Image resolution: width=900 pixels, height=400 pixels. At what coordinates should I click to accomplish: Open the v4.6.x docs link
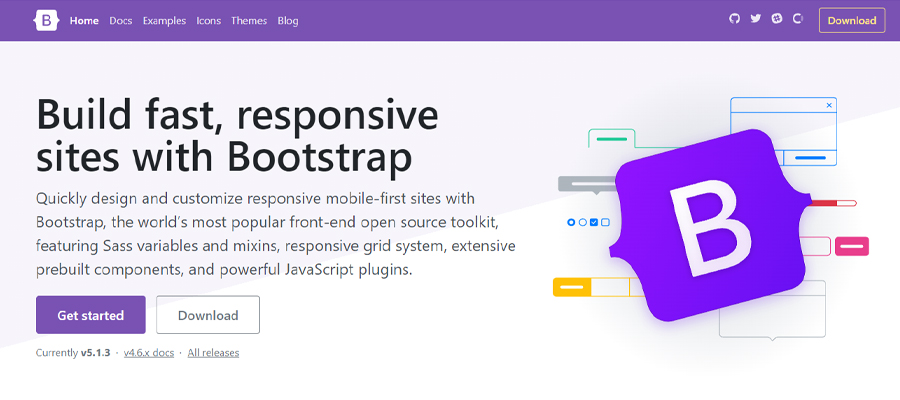(149, 353)
